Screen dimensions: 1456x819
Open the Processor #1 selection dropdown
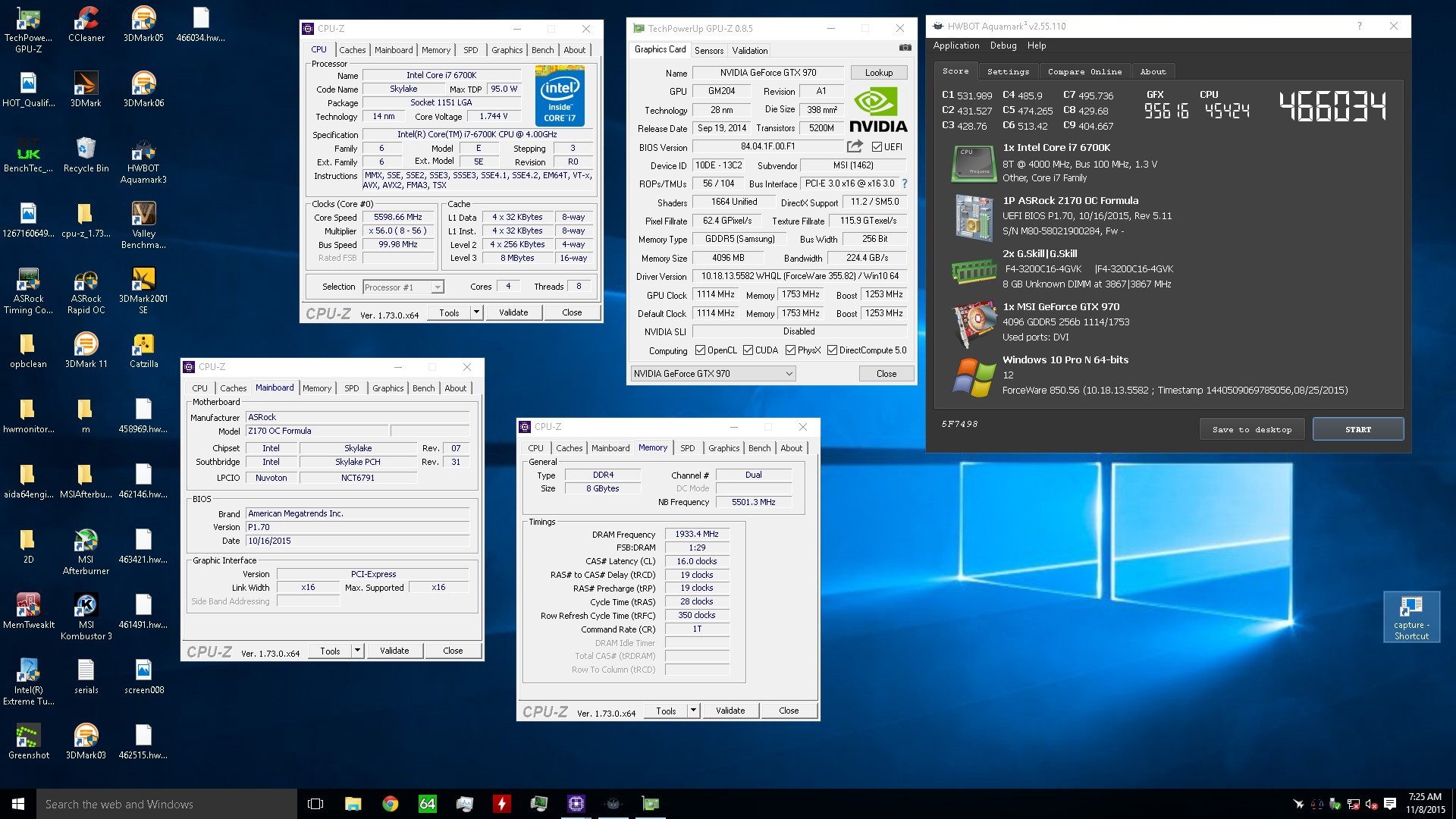coord(403,287)
